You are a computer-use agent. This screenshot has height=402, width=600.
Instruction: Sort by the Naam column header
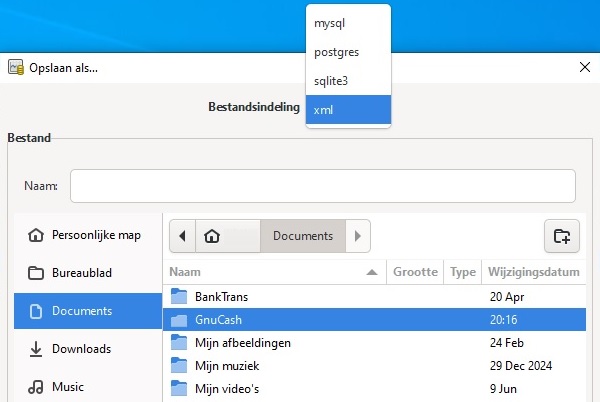270,272
